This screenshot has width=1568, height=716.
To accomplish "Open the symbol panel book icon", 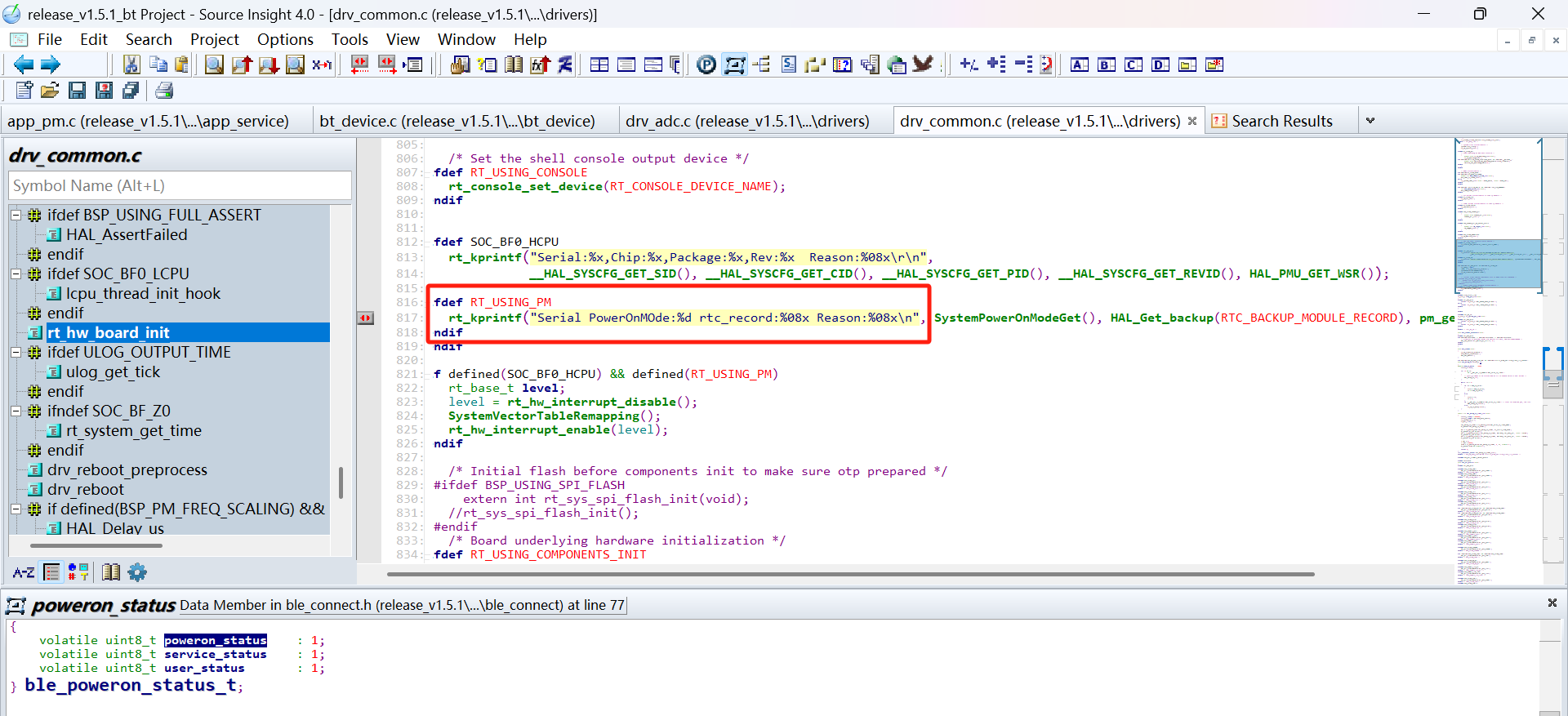I will (x=111, y=572).
